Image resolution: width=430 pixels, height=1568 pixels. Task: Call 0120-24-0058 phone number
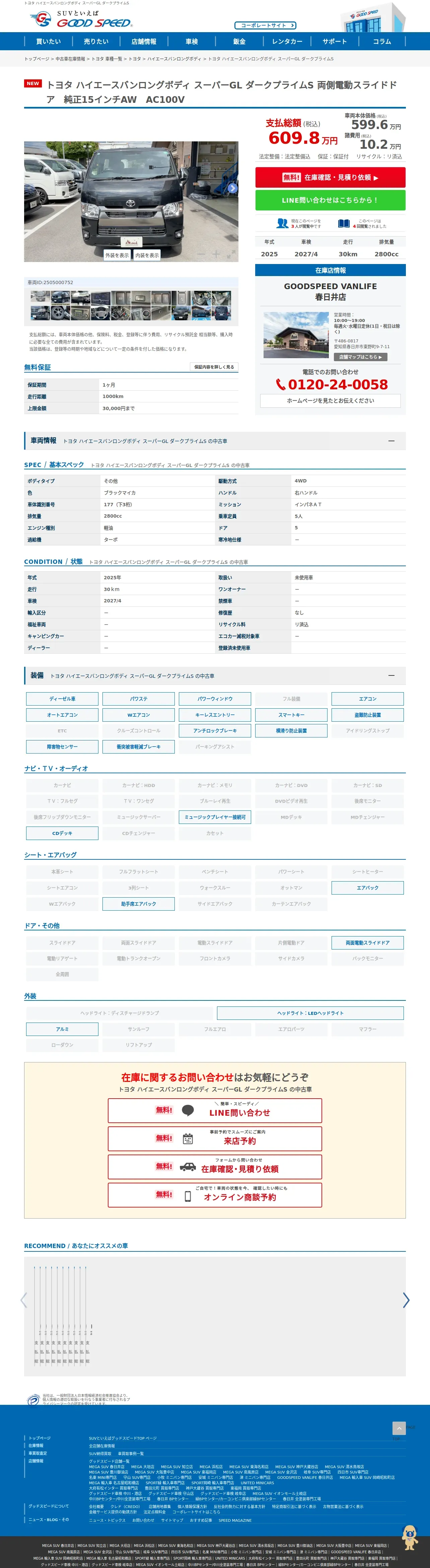[x=338, y=385]
